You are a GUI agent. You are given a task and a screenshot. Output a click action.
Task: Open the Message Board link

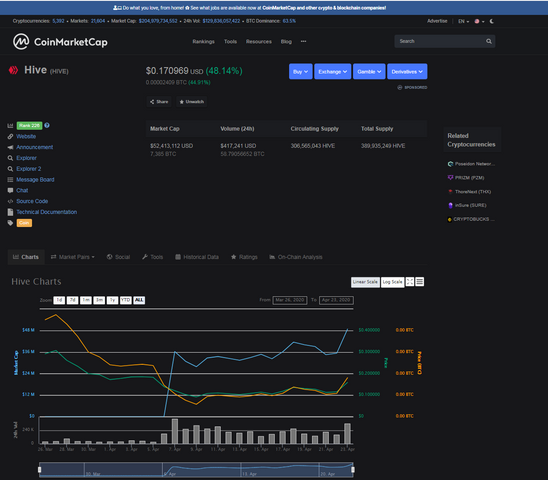pyautogui.click(x=35, y=180)
